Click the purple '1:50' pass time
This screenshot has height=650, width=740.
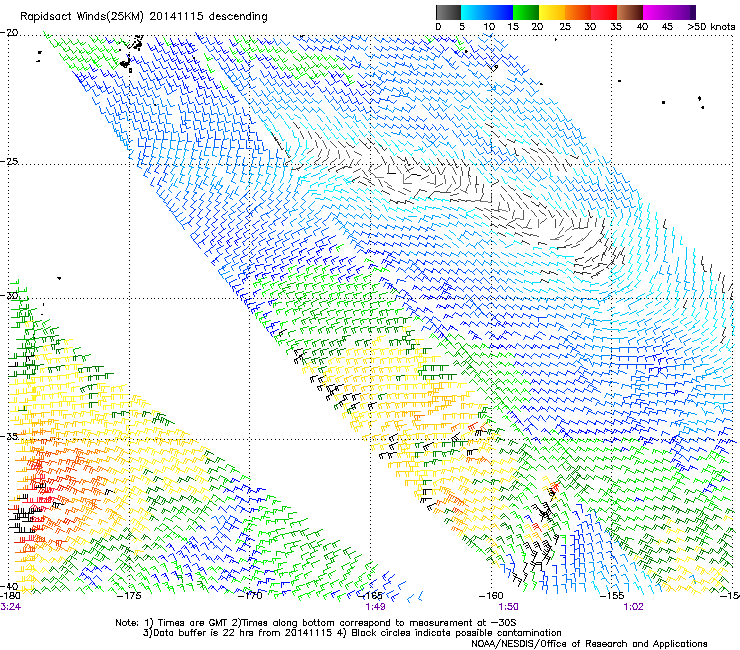(508, 607)
